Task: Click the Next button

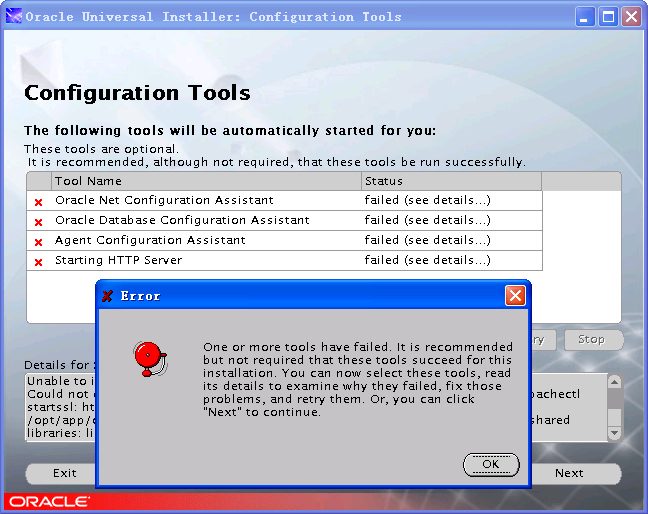Action: coord(569,473)
